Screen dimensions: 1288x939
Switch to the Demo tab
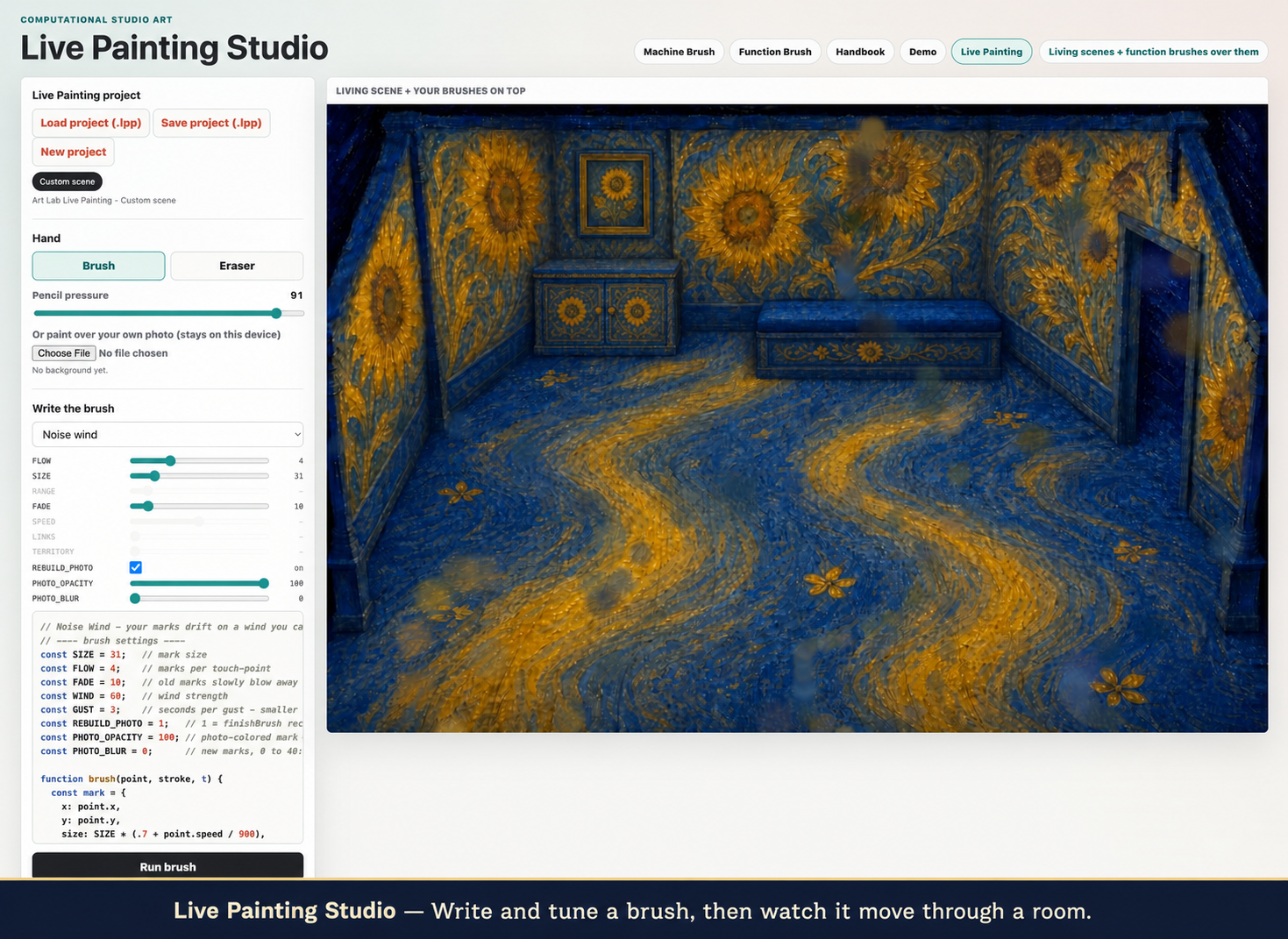[x=922, y=52]
